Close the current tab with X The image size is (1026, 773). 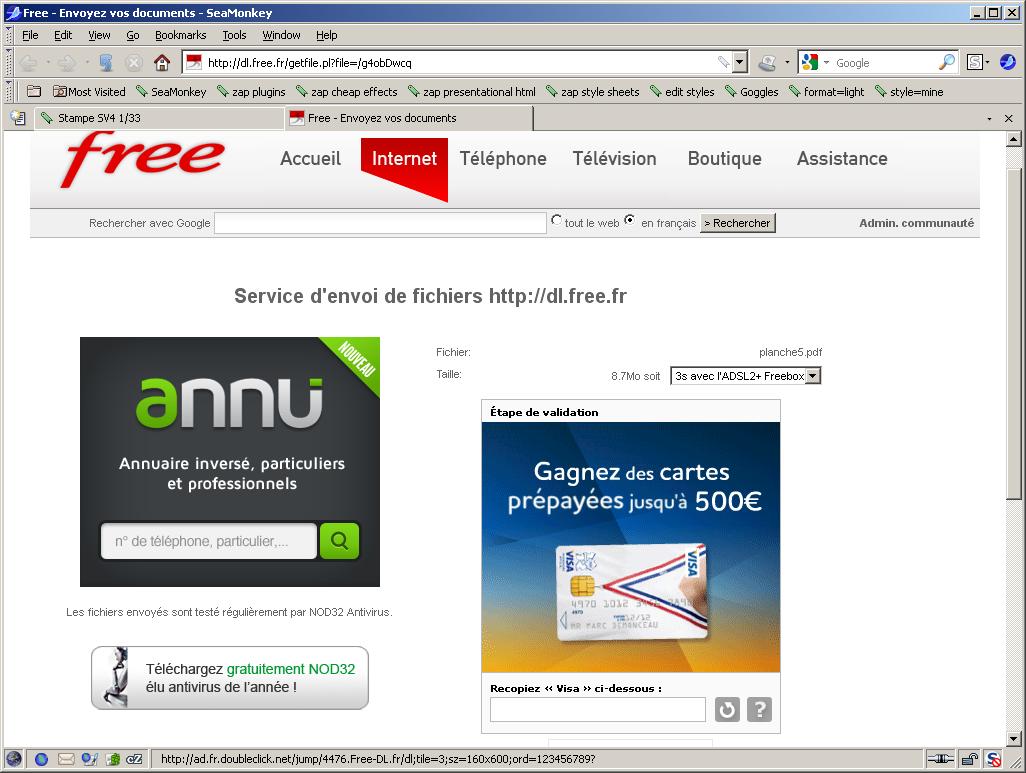click(1008, 118)
